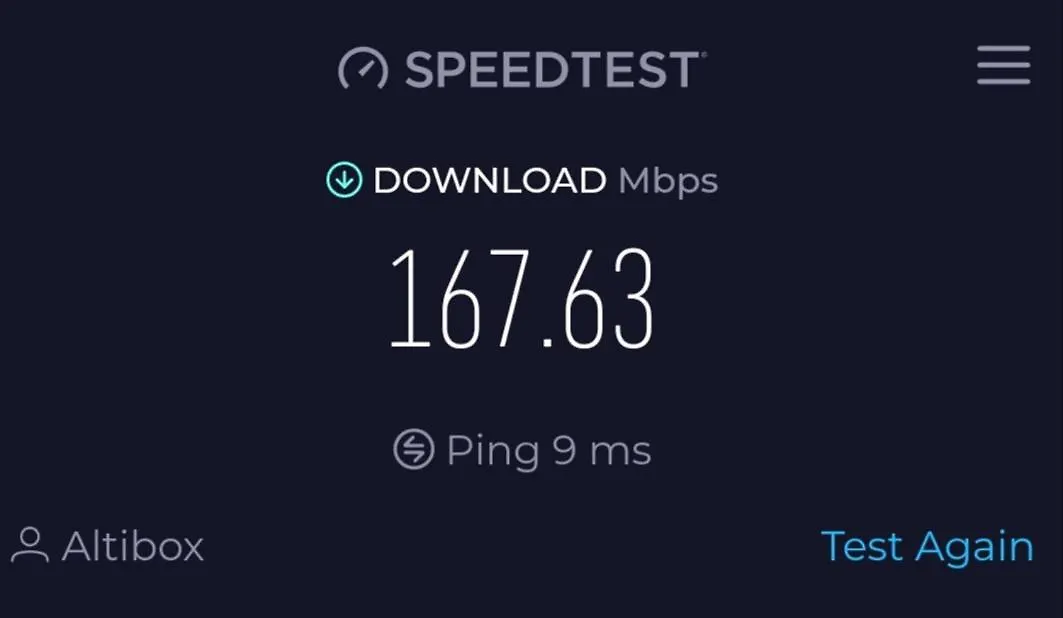Select the 9 ping value digit
The width and height of the screenshot is (1063, 618).
tap(565, 451)
